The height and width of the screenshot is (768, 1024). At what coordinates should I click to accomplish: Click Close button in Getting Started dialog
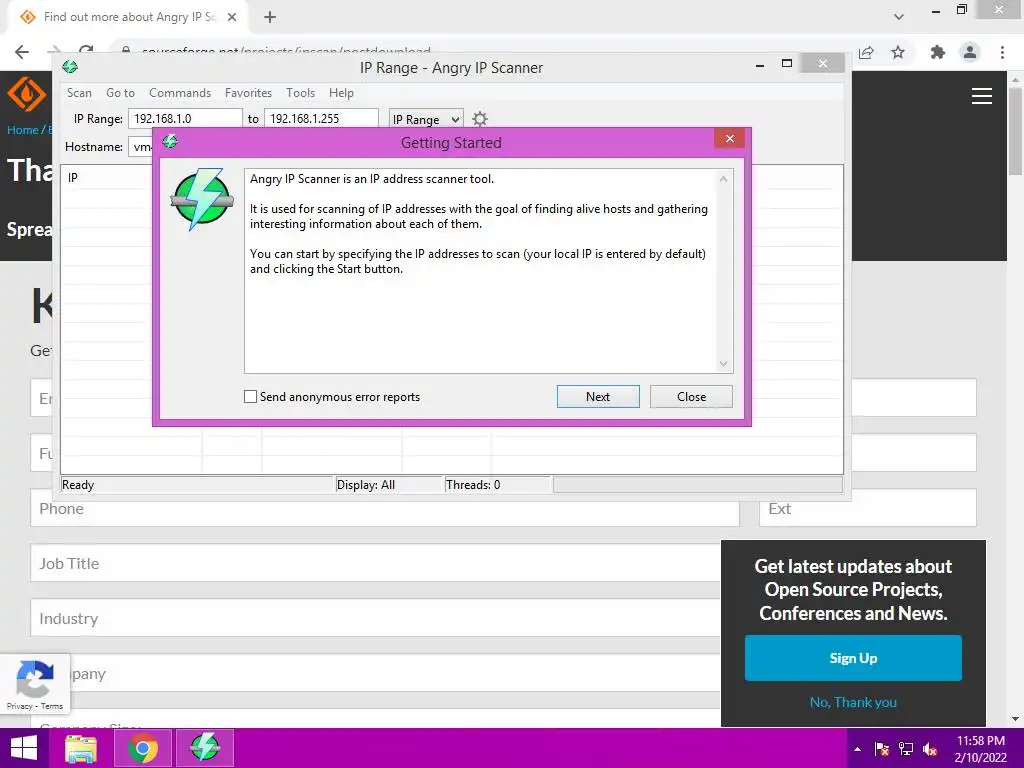point(691,396)
